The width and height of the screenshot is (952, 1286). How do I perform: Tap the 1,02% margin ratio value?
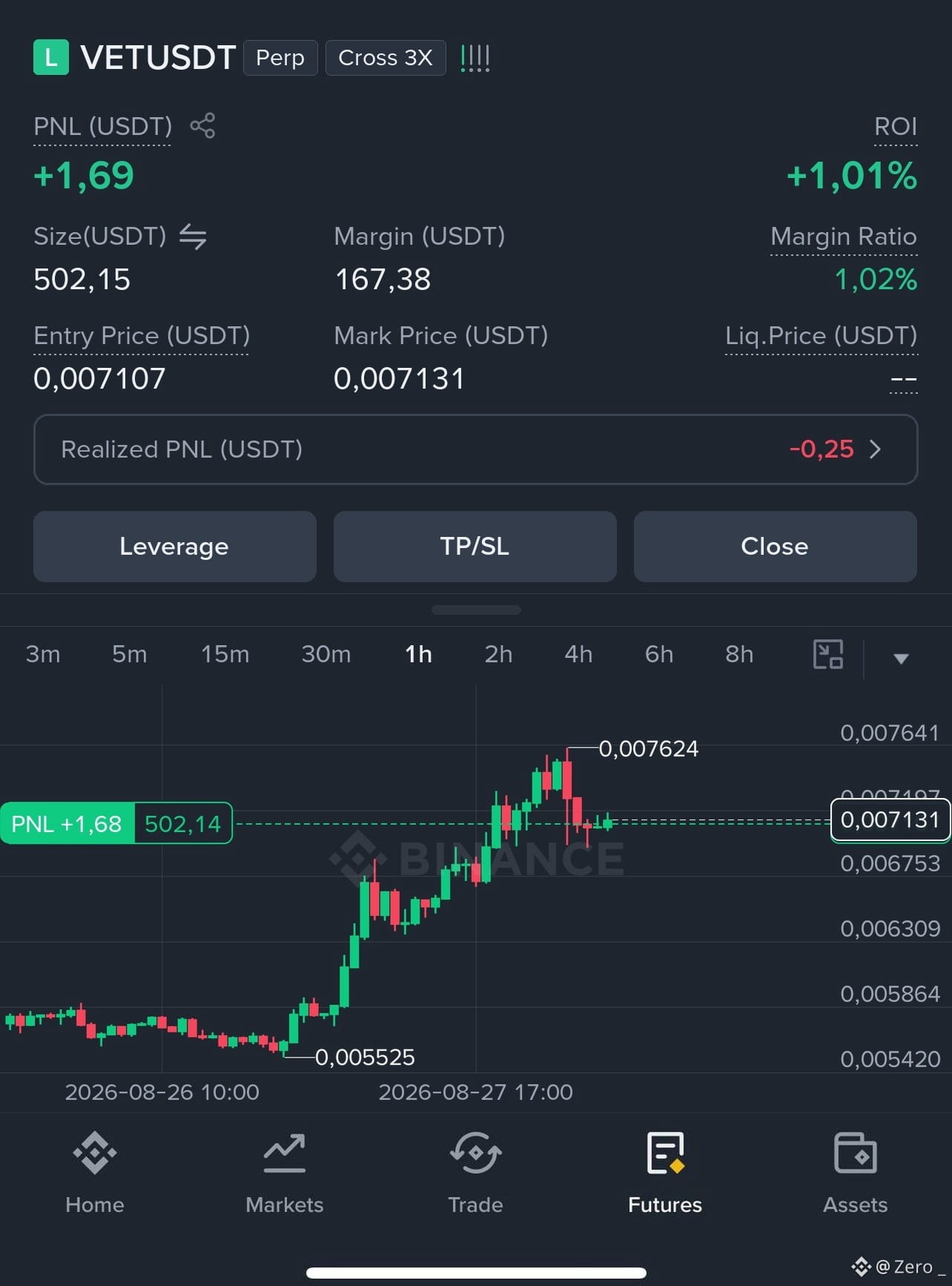coord(876,280)
